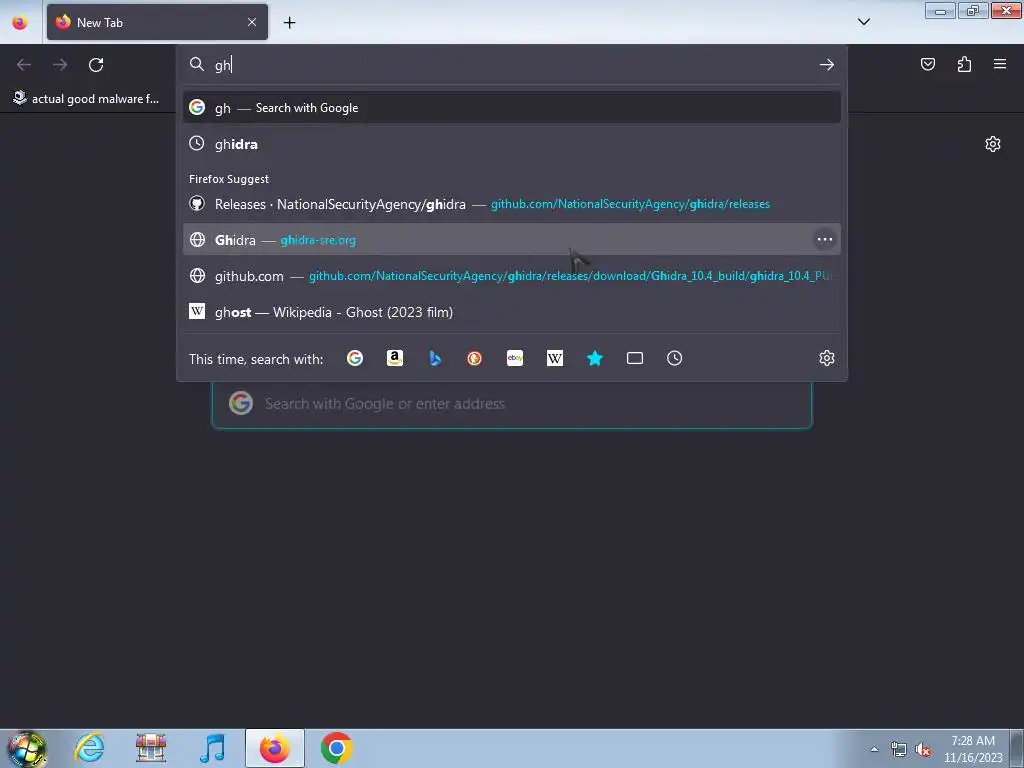Open the chest icon in taskbar
The width and height of the screenshot is (1024, 768).
tap(151, 748)
